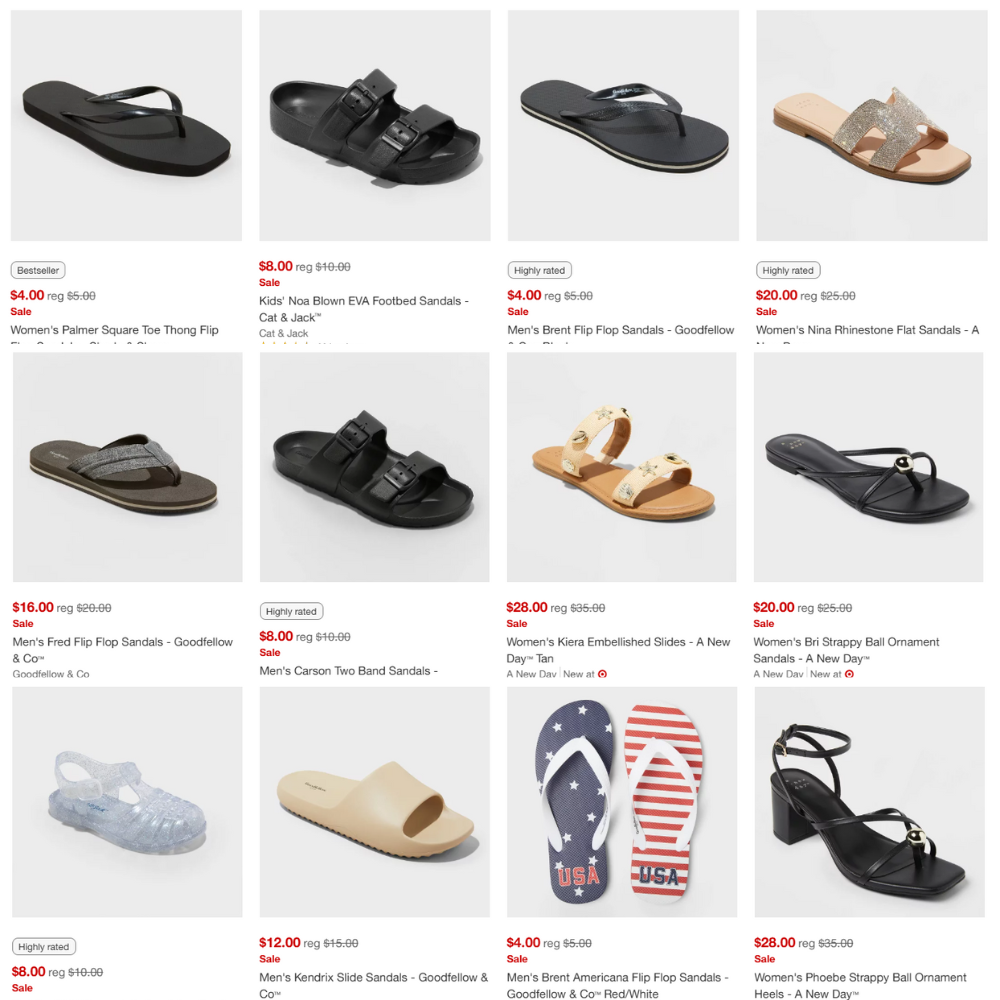
Task: Open the Phoebe Strappy Ball Ornament Heels image
Action: pos(869,802)
